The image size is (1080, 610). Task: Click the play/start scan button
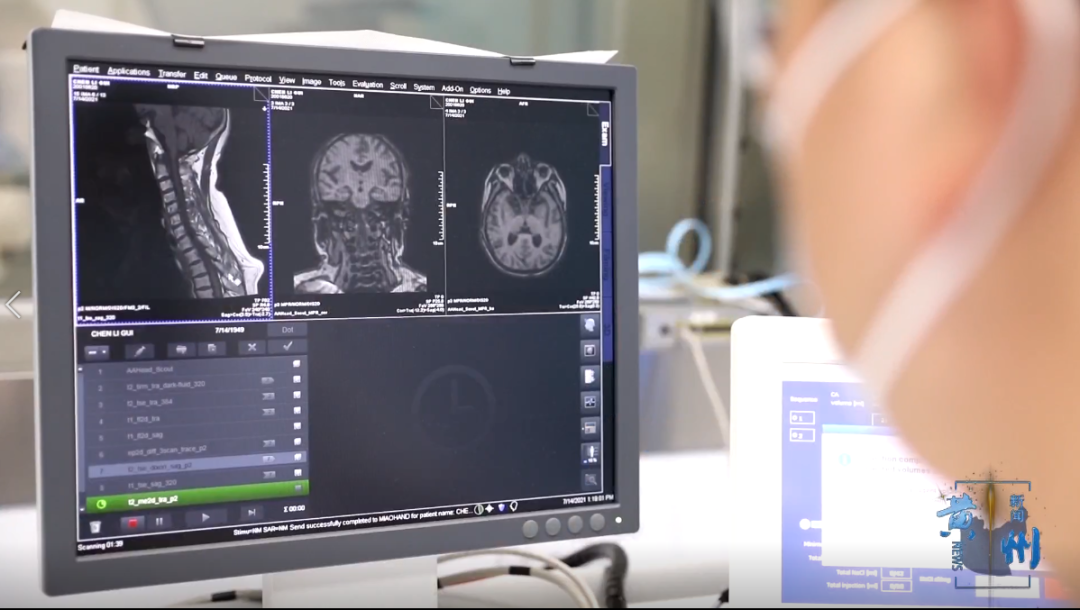[205, 517]
